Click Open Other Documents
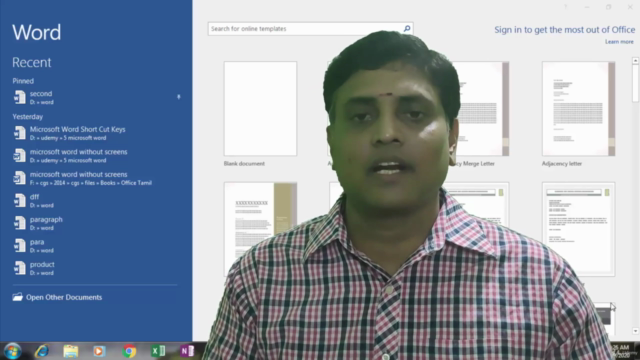Viewport: 640px width, 360px height. [57, 297]
